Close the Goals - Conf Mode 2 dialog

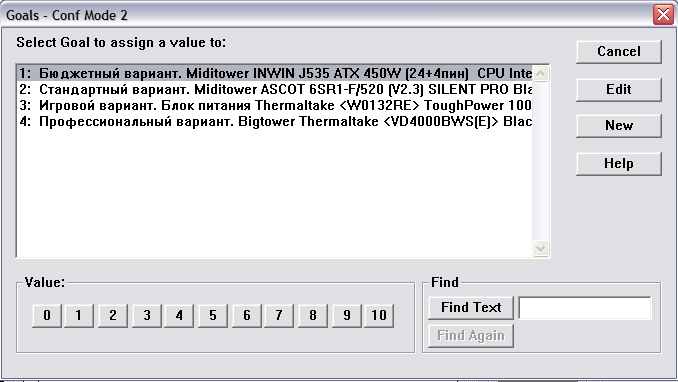663,15
